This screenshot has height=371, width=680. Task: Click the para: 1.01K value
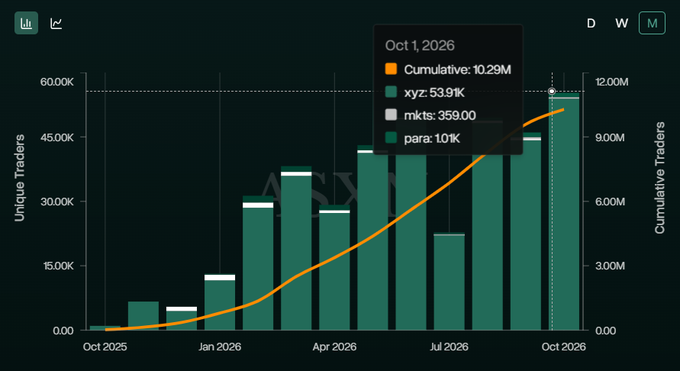[x=432, y=138]
